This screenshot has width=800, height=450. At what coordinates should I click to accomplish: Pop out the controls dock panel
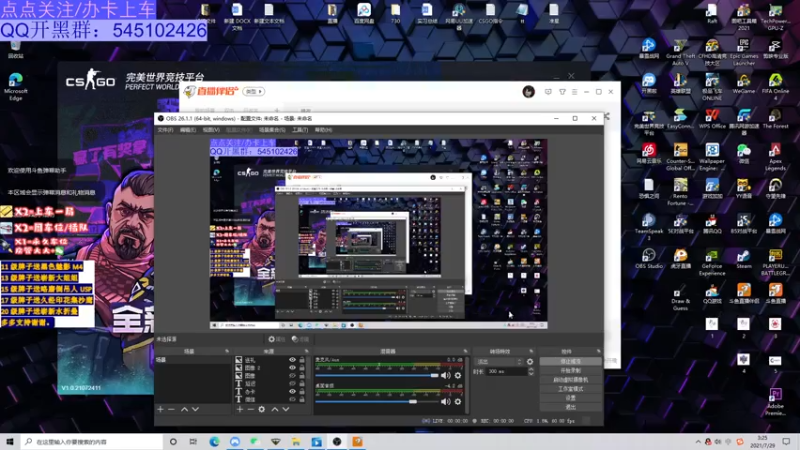tap(598, 352)
